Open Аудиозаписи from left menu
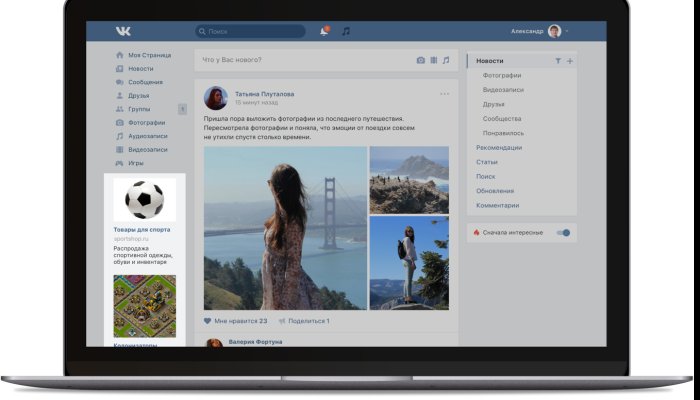Image resolution: width=700 pixels, height=400 pixels. pyautogui.click(x=148, y=136)
